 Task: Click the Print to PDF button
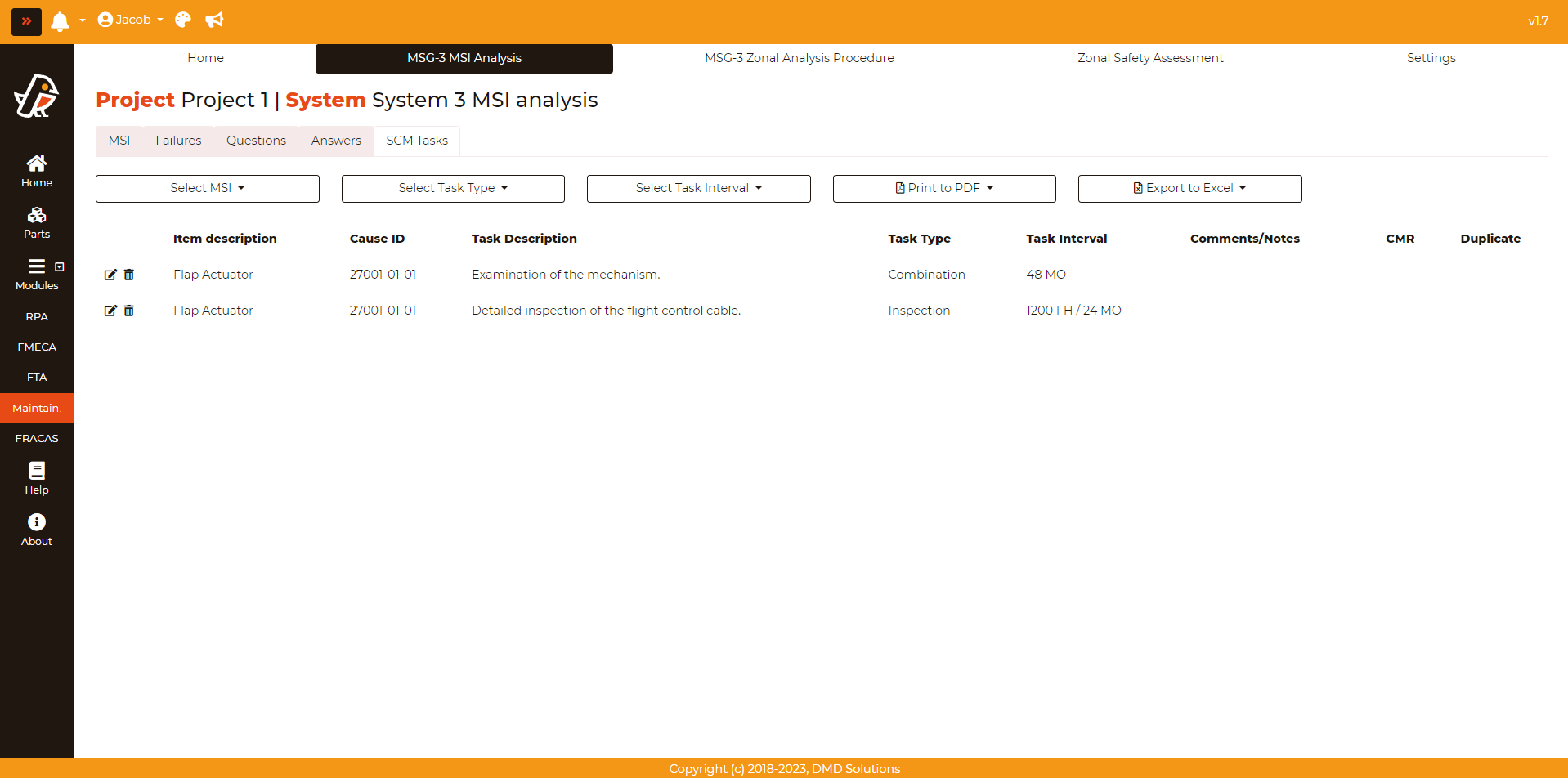[944, 189]
